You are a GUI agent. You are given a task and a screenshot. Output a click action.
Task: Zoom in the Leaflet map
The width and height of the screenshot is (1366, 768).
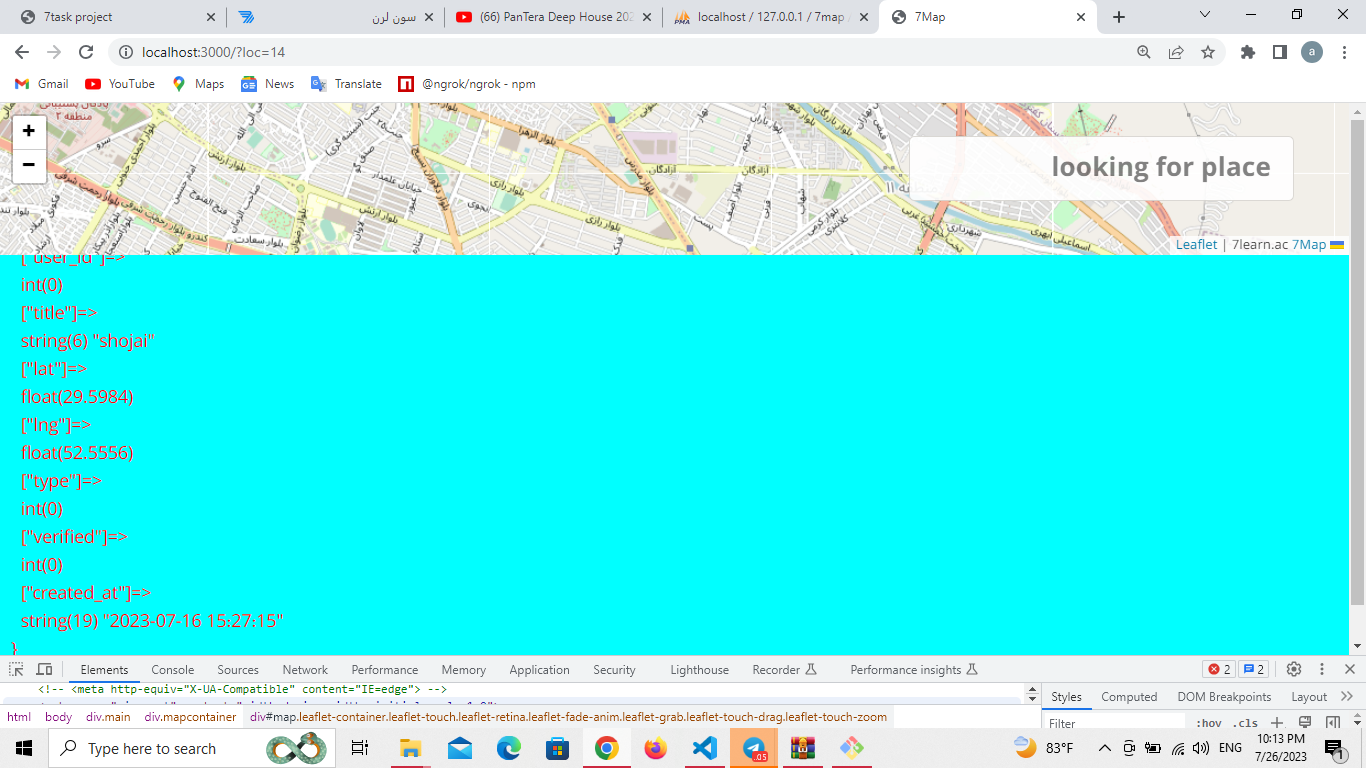pyautogui.click(x=29, y=131)
